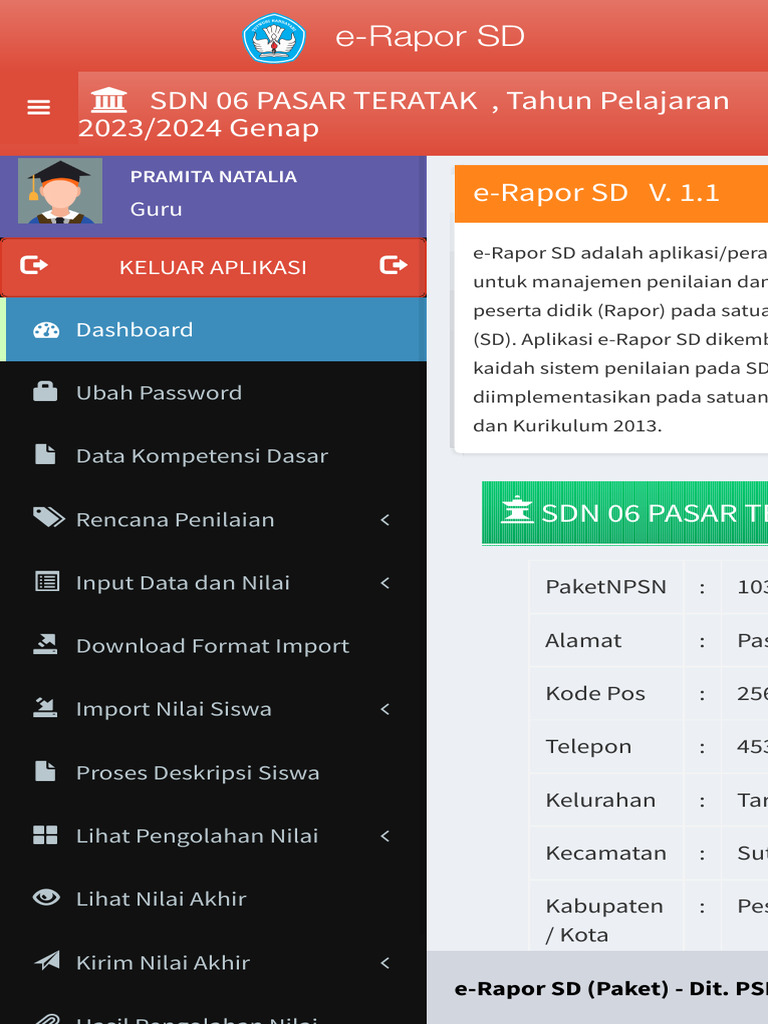Click the graduate user avatar
Screen dimensions: 768x1024
pos(60,191)
